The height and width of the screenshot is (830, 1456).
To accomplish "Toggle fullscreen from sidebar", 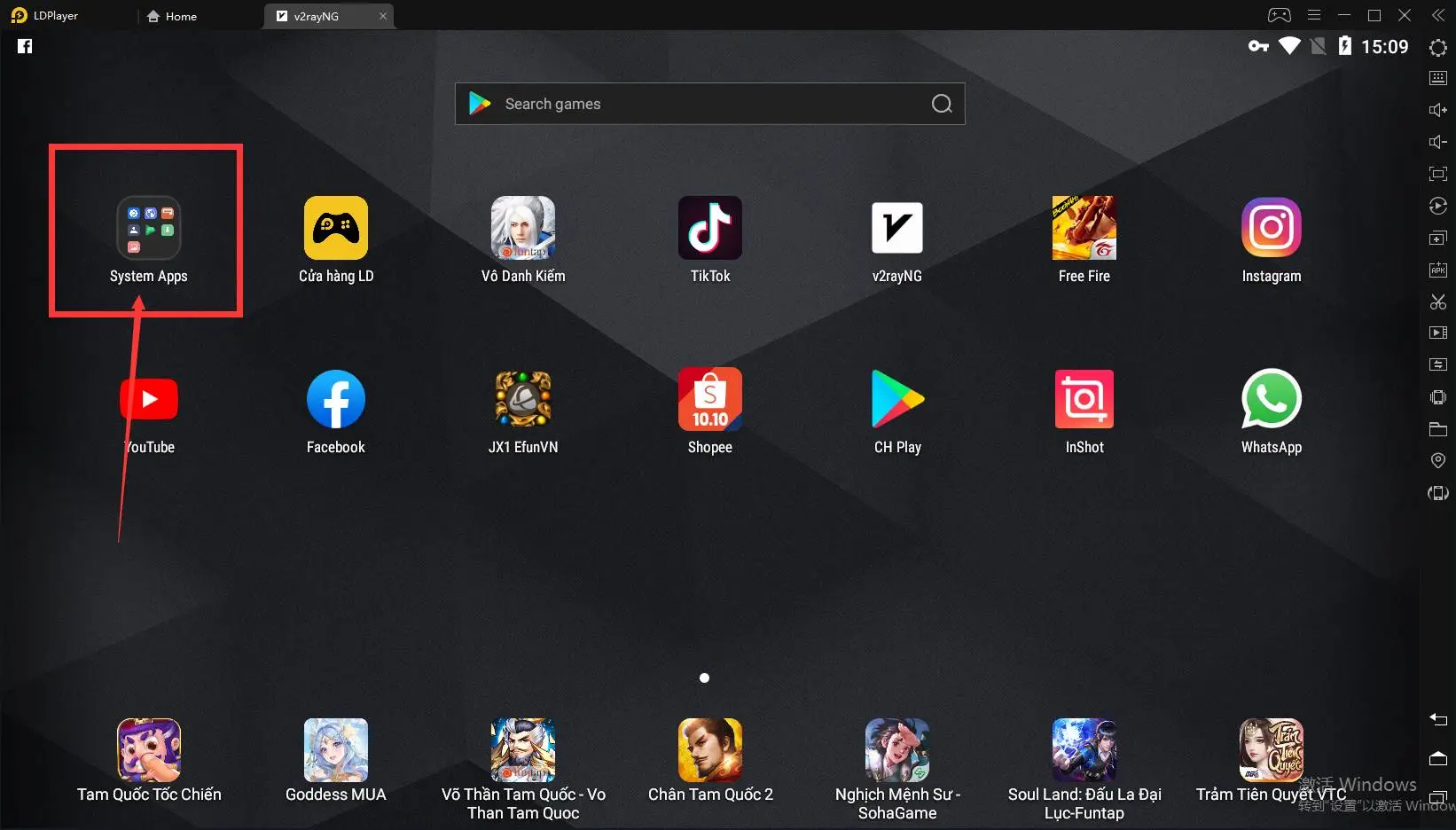I will (x=1438, y=174).
